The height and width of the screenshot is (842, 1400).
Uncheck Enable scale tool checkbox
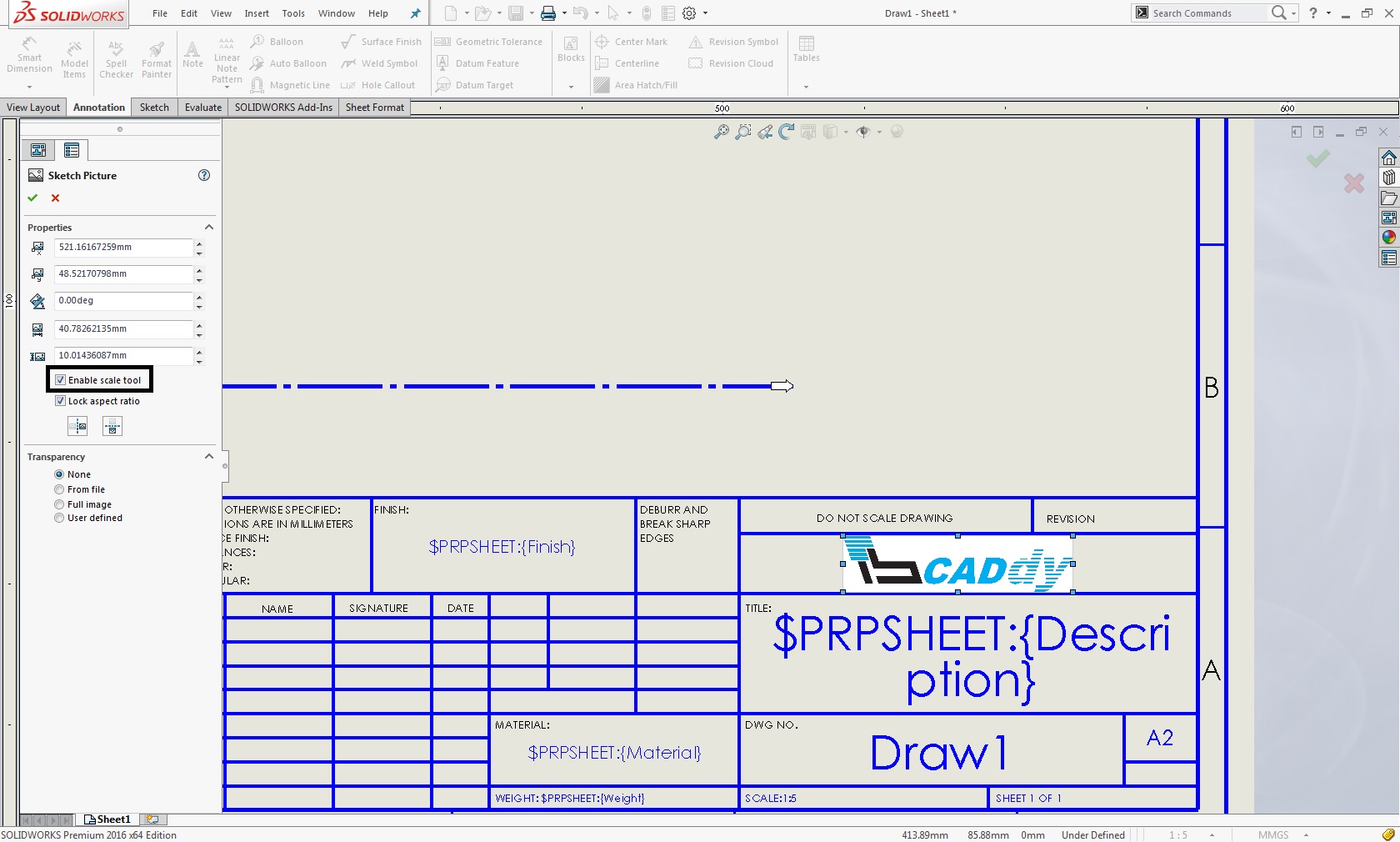pos(60,380)
